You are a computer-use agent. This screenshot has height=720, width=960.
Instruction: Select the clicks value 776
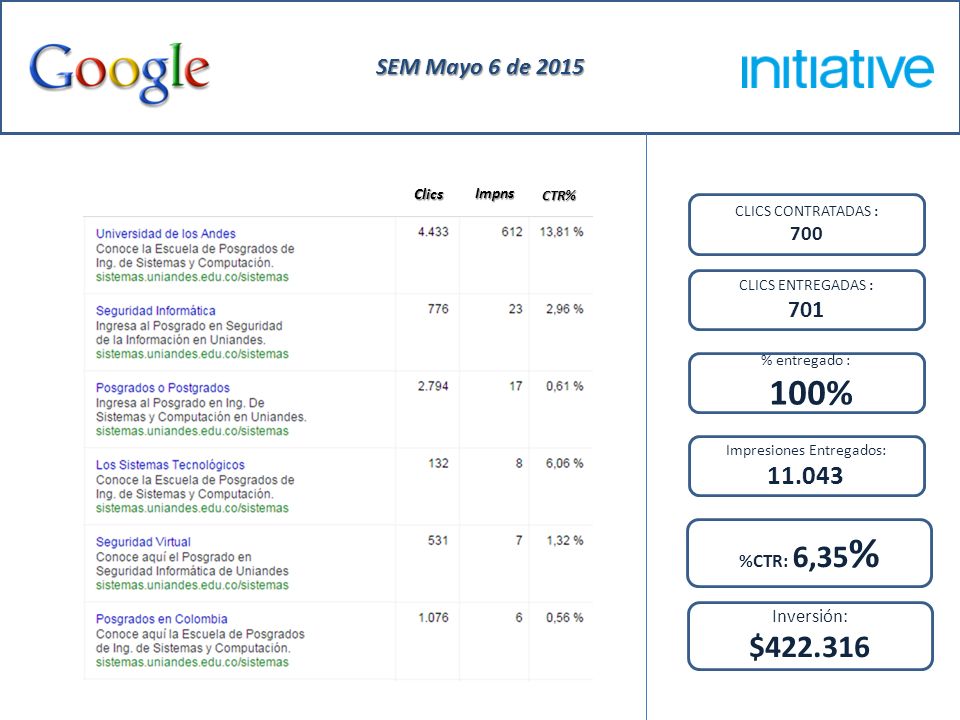(x=438, y=309)
